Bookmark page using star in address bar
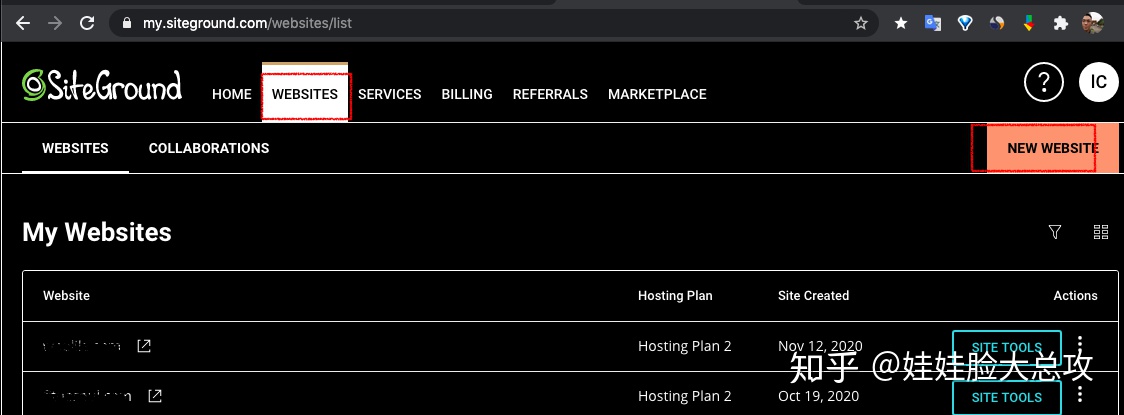 click(861, 23)
